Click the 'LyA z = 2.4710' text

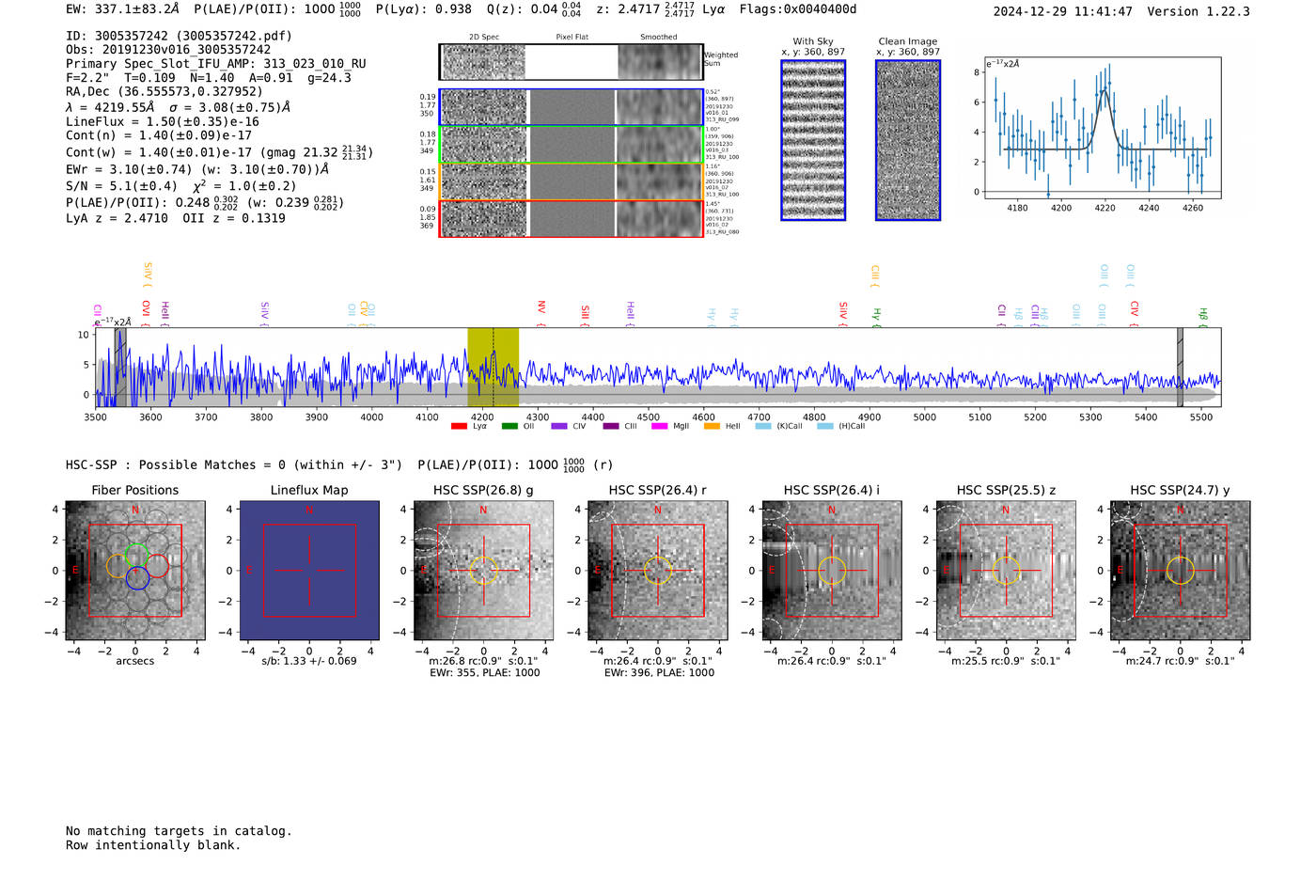coord(117,218)
